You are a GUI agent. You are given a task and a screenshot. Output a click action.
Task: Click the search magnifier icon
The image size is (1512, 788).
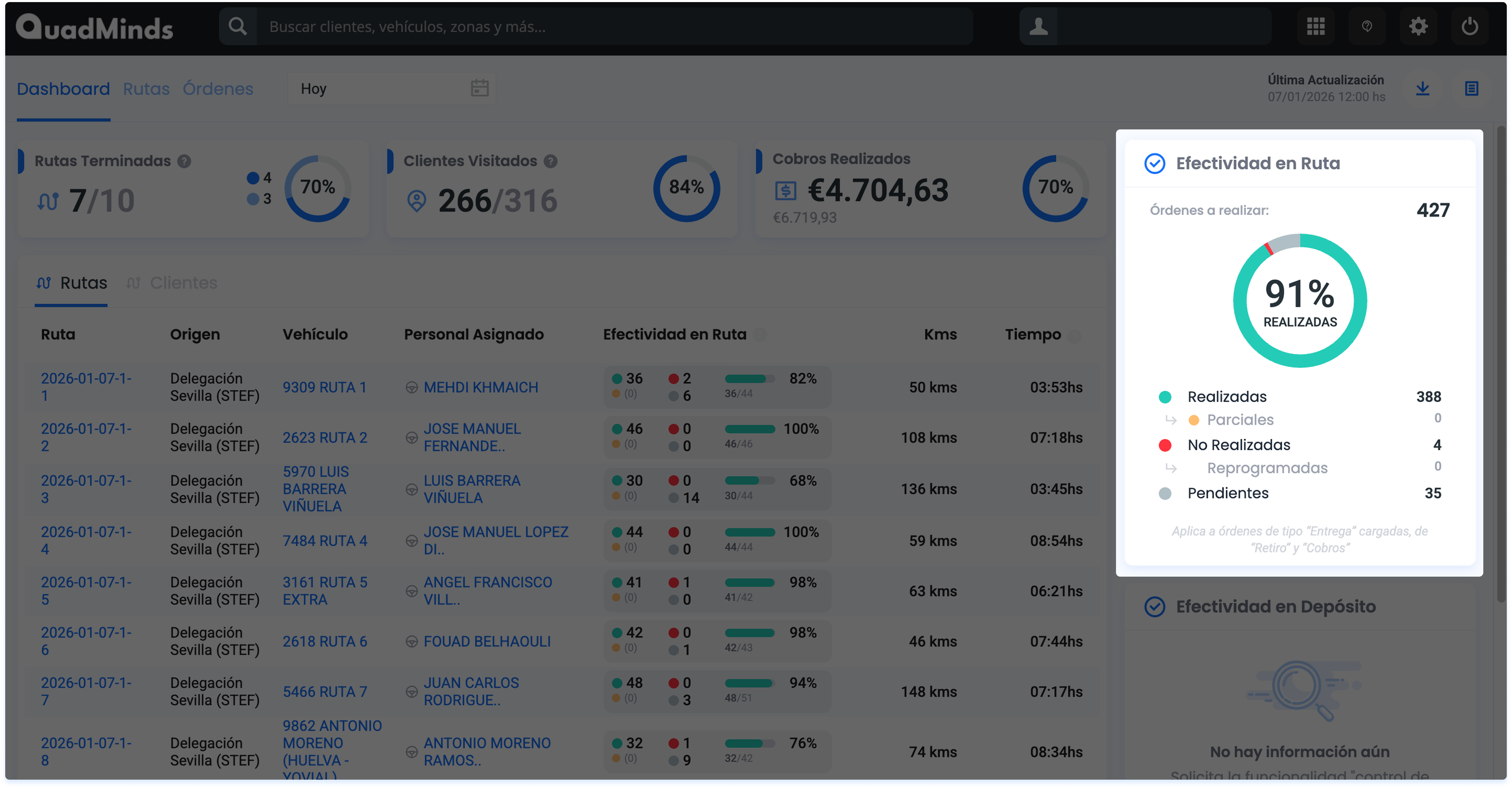238,26
